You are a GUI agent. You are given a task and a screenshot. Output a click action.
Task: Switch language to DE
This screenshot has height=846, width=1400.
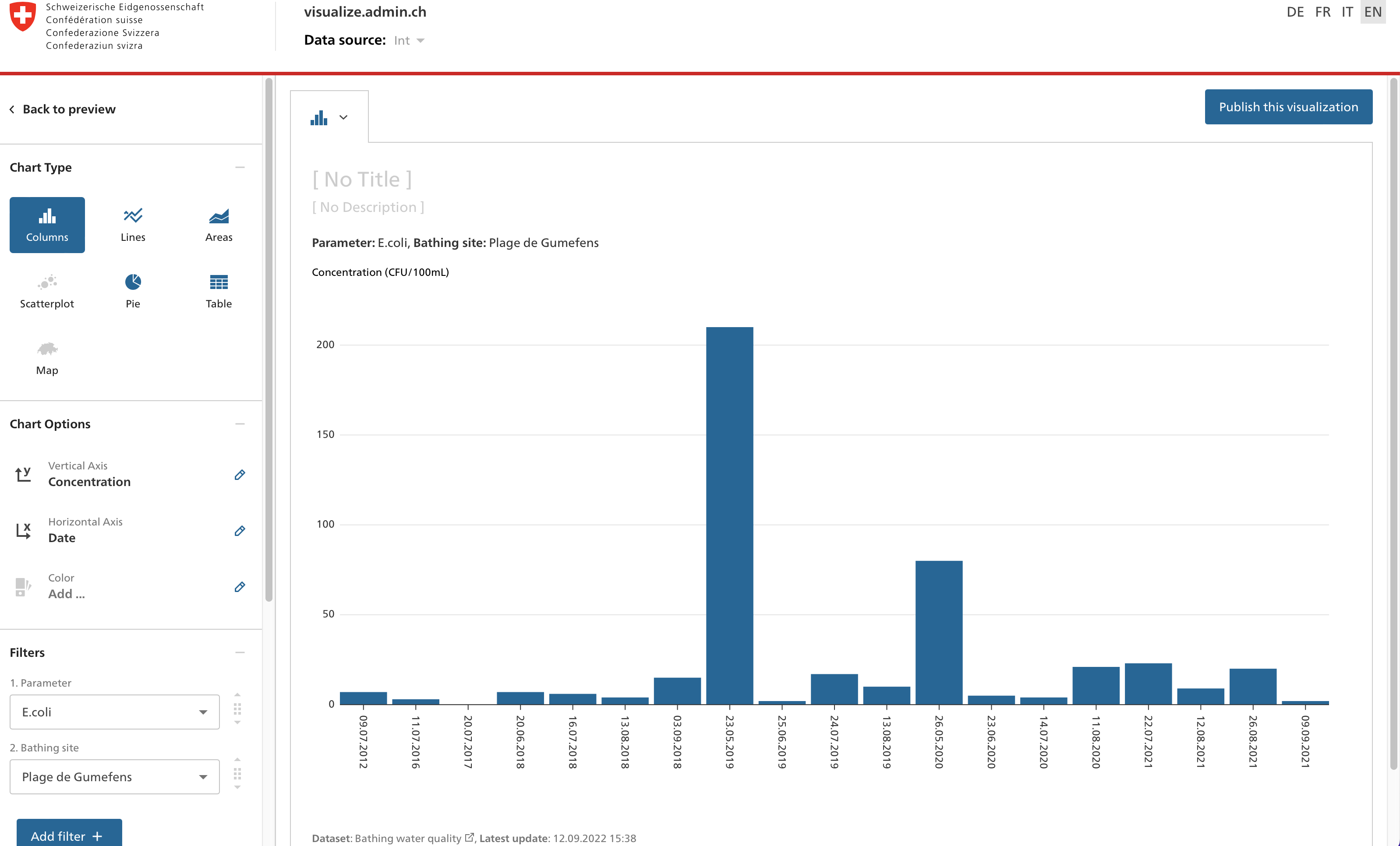coord(1296,12)
